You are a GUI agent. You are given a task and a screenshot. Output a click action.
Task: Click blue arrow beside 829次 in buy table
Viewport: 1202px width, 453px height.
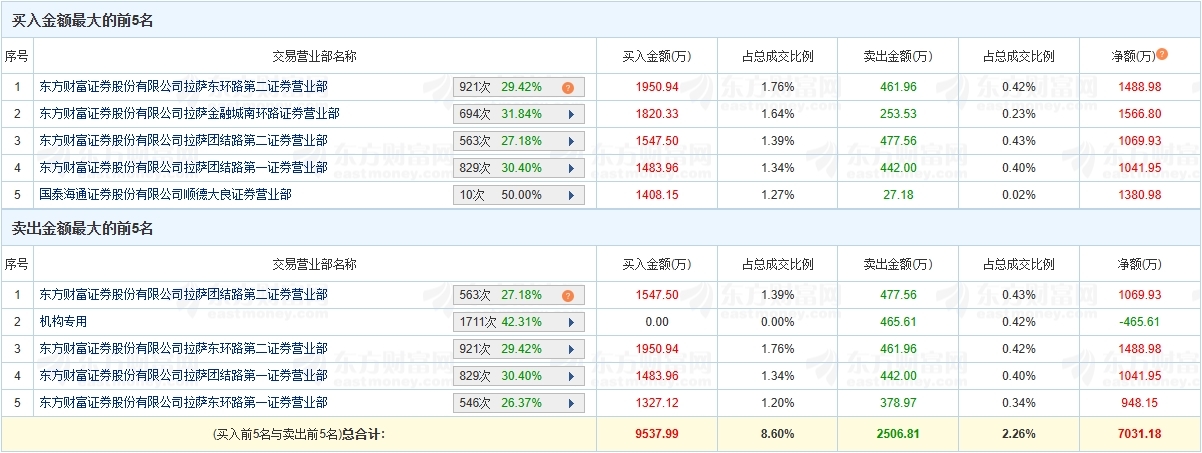[570, 168]
